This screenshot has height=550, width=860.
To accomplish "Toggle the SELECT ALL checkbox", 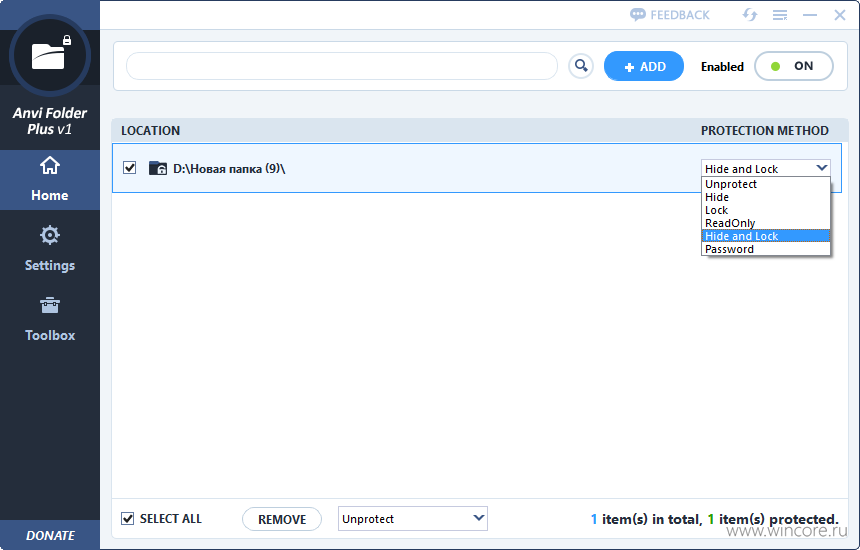I will coord(127,518).
